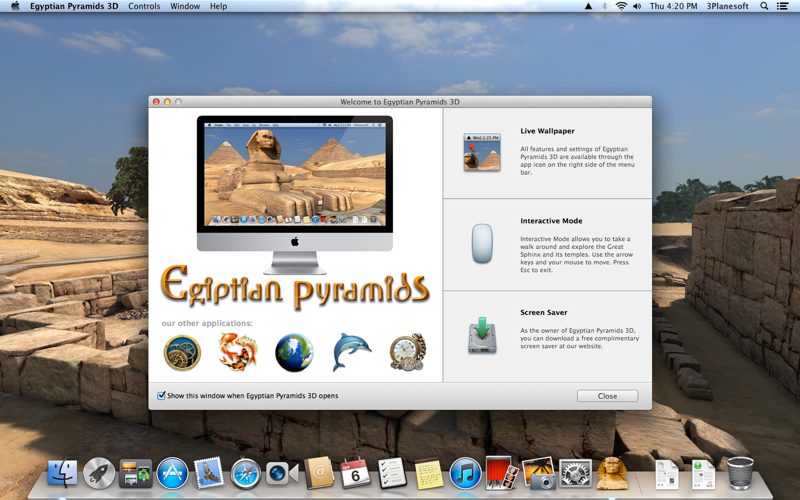This screenshot has width=800, height=500.
Task: Open Finder from the Dock
Action: 63,473
